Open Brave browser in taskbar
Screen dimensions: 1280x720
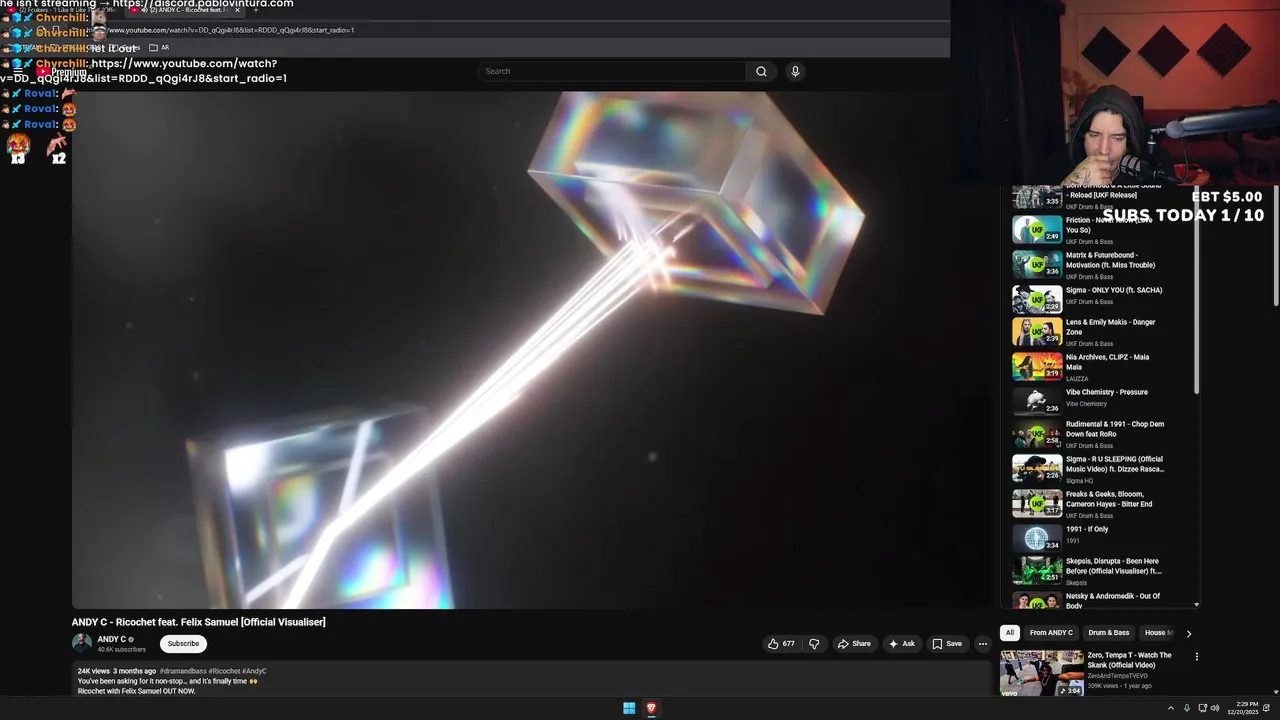[651, 708]
